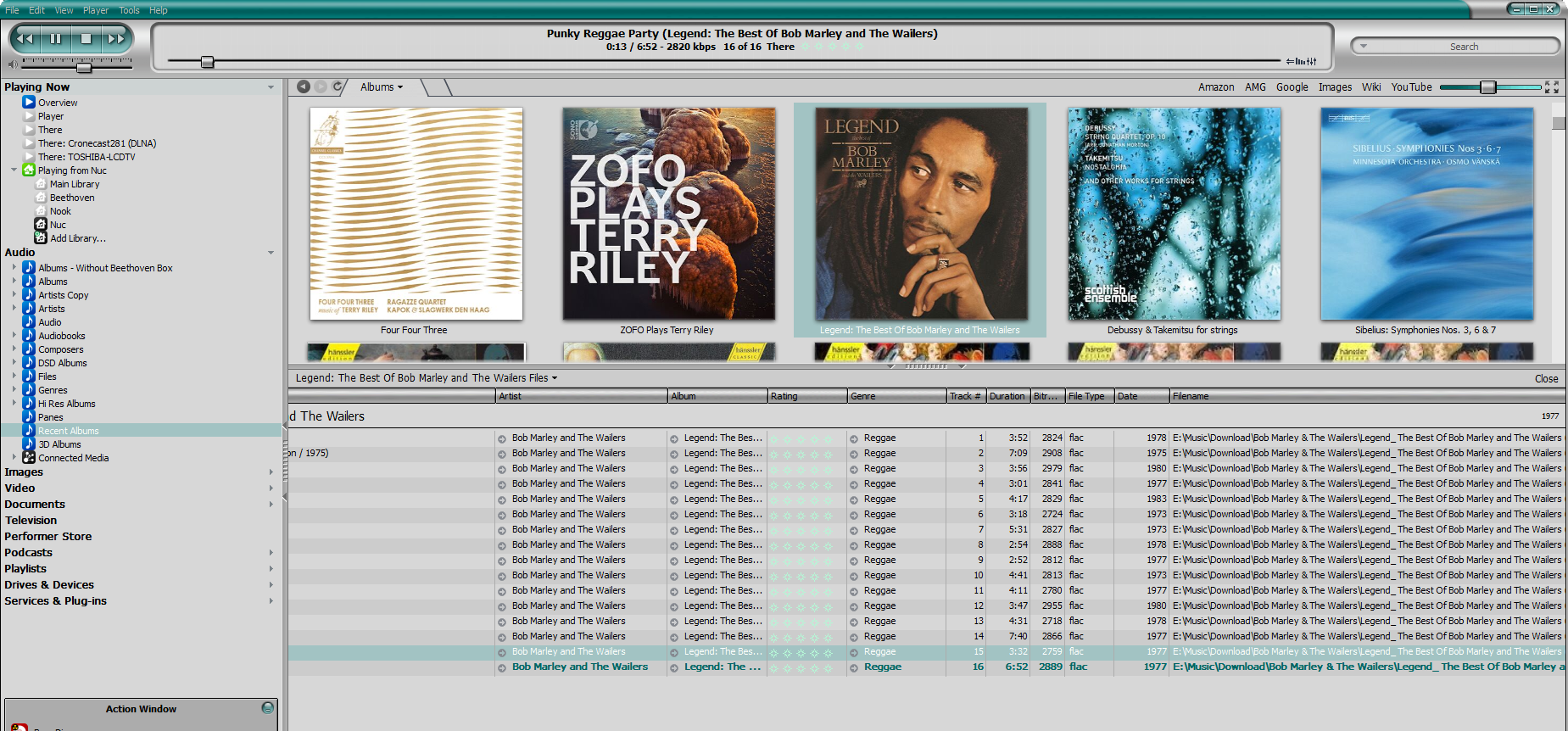Viewport: 1568px width, 731px height.
Task: Expand Albums - Without Beethoven Box node
Action: [x=14, y=267]
